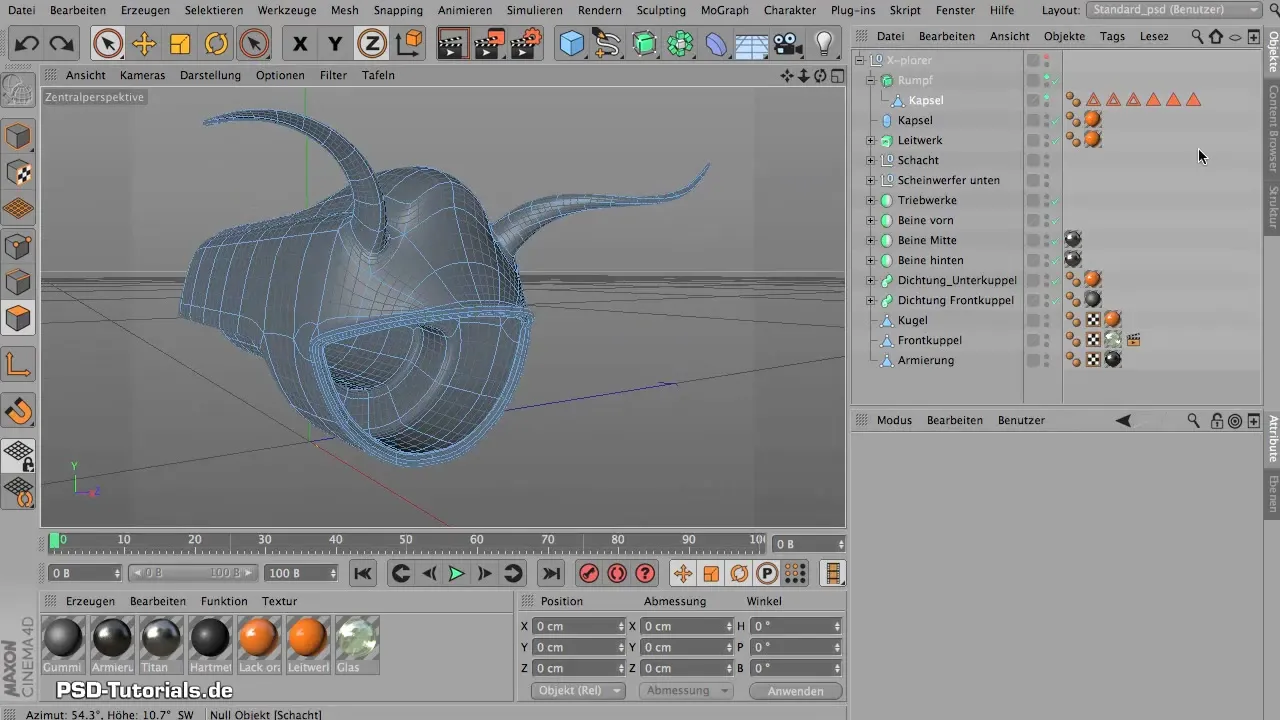This screenshot has height=720, width=1280.
Task: Switch to the Content Browser tab
Action: coord(1272,128)
